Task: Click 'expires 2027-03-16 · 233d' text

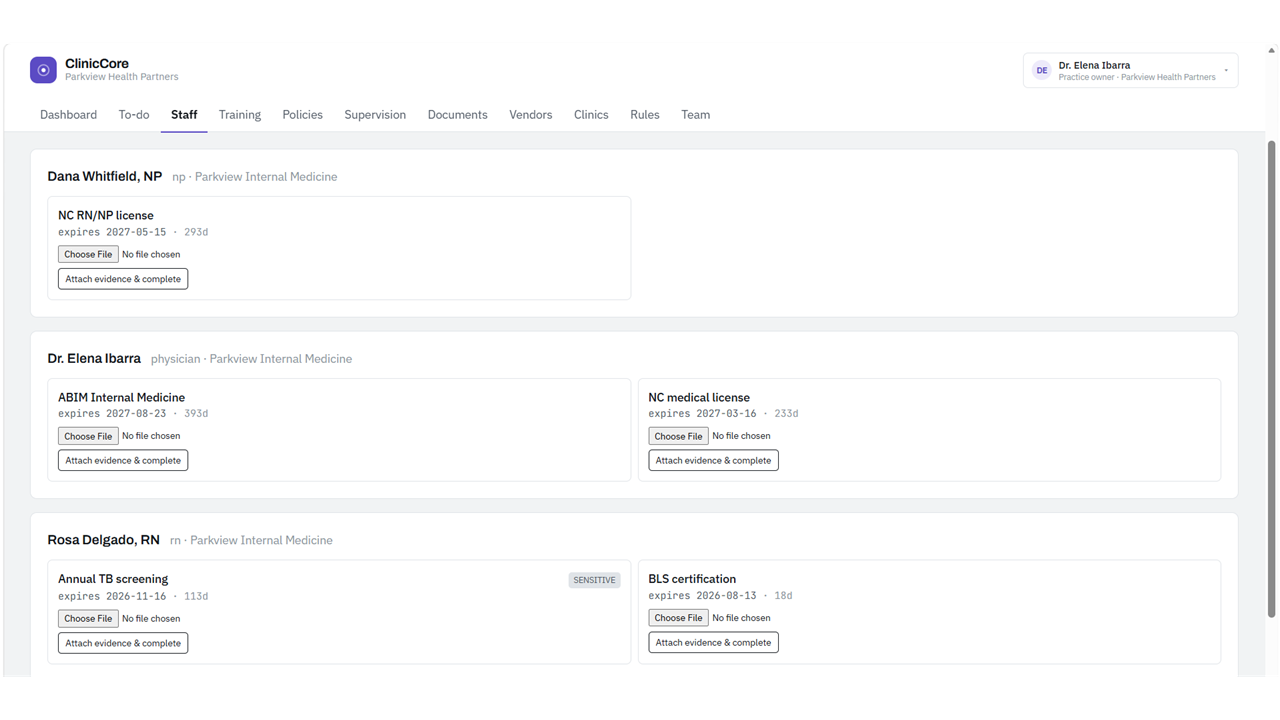Action: [723, 413]
